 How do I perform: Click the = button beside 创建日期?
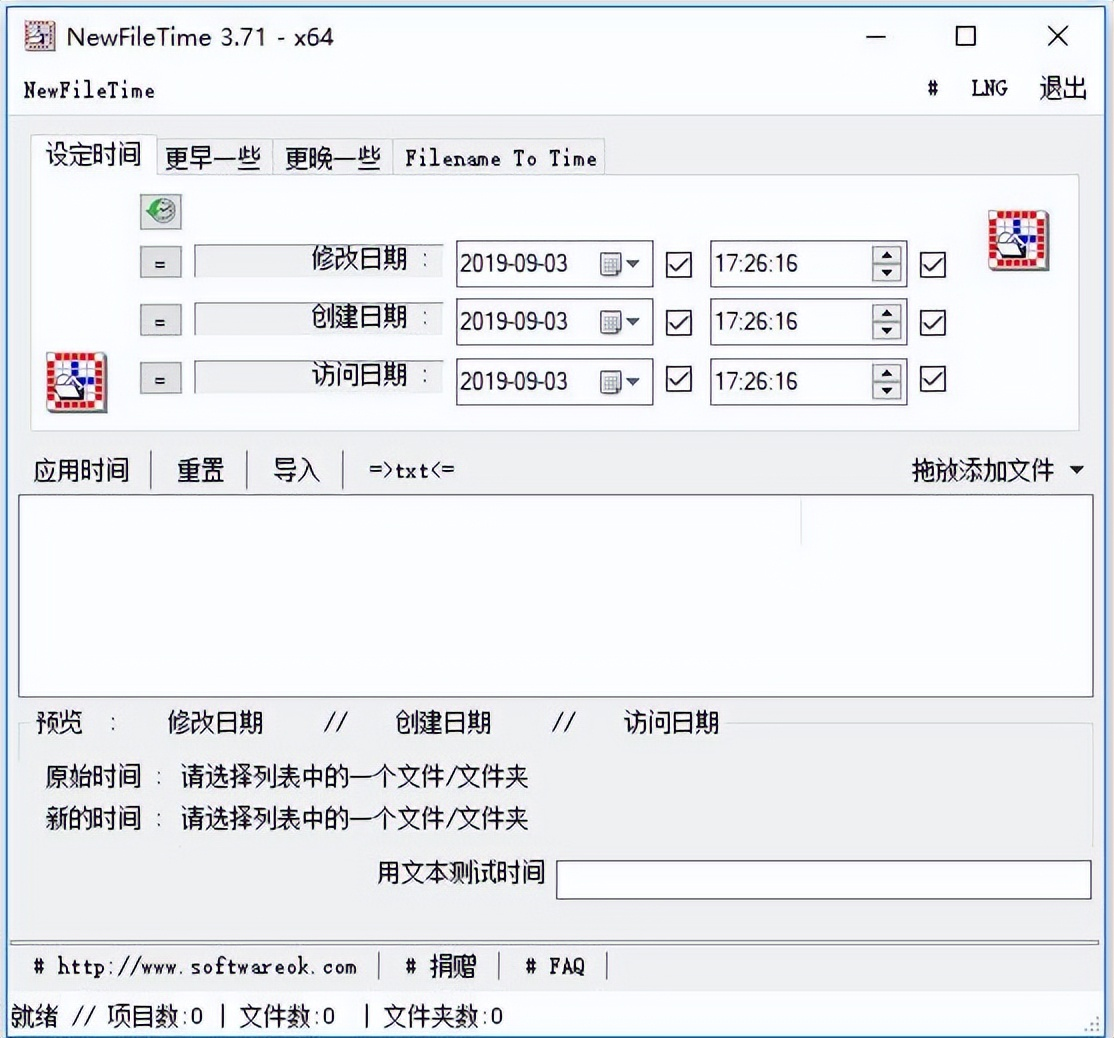click(161, 321)
